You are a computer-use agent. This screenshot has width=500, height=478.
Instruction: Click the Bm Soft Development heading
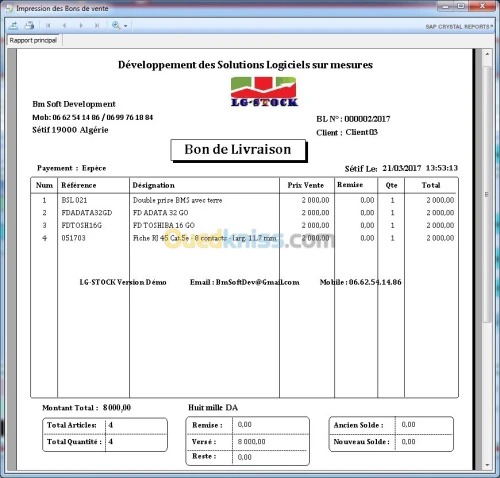click(74, 104)
